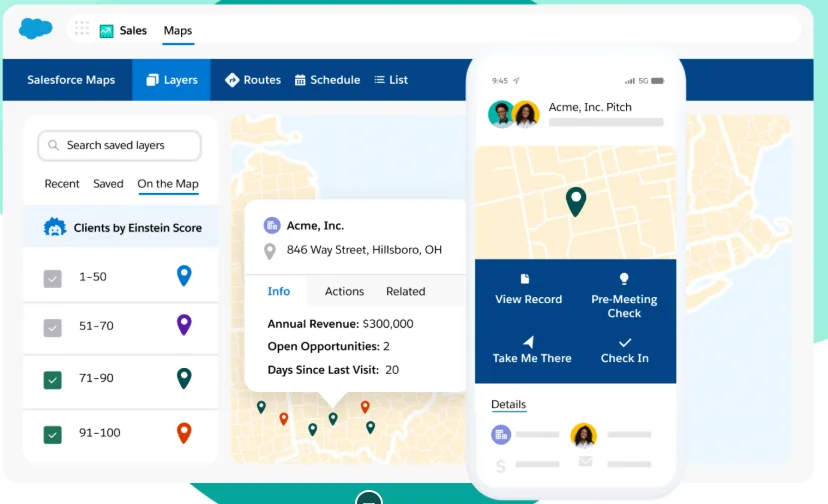Tap the Check In checkmark icon
828x504 pixels.
tap(625, 342)
